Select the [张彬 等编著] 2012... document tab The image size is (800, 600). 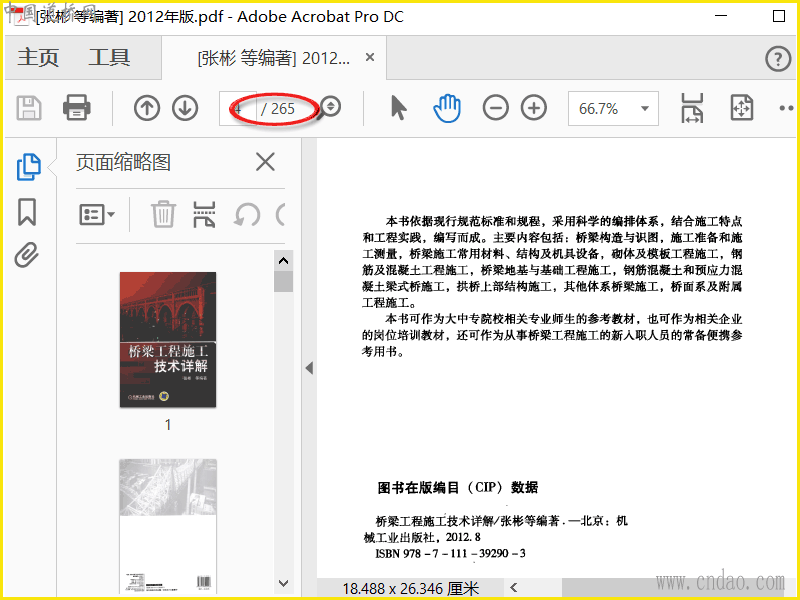click(x=273, y=58)
